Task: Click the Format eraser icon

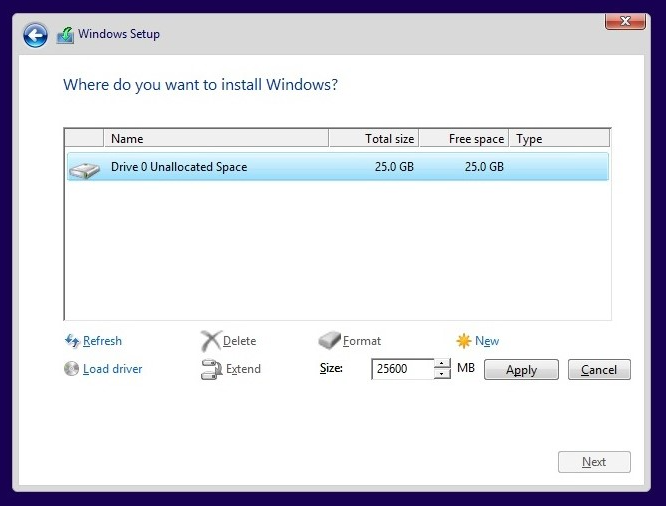Action: 330,340
